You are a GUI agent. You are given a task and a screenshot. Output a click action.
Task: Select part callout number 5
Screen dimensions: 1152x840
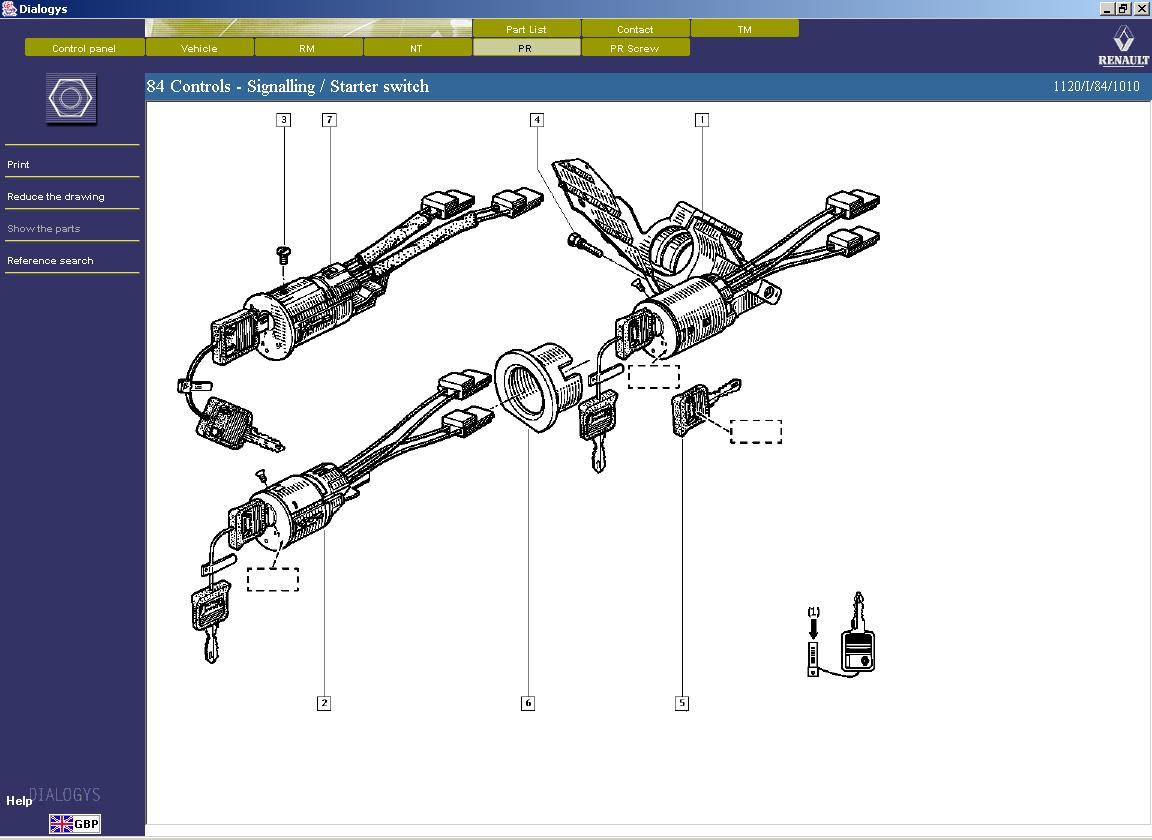click(x=682, y=703)
